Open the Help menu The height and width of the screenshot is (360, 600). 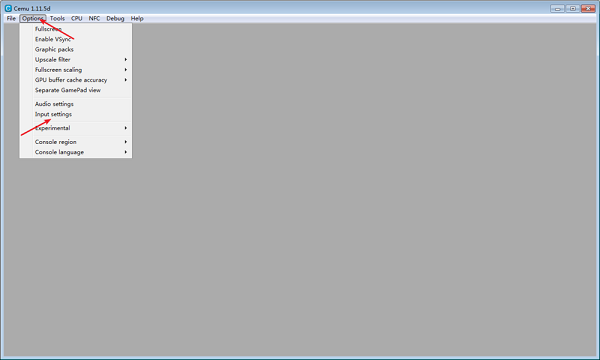[137, 18]
